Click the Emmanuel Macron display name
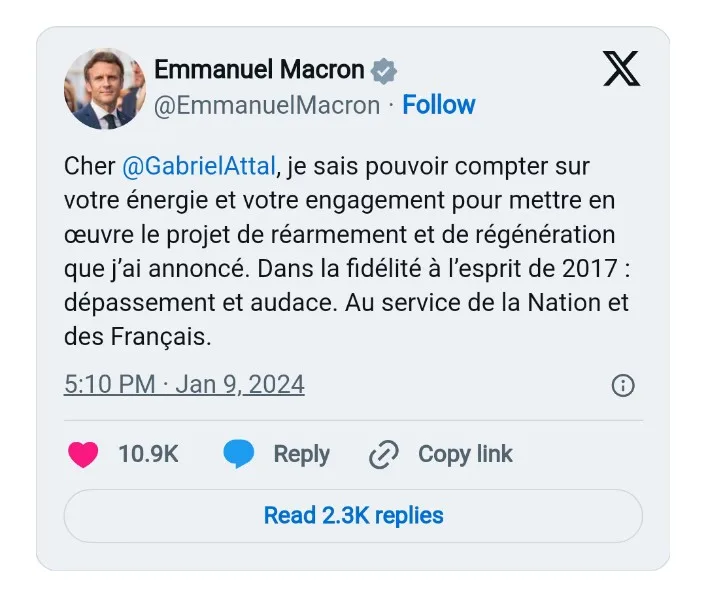The image size is (706, 598). pyautogui.click(x=259, y=69)
